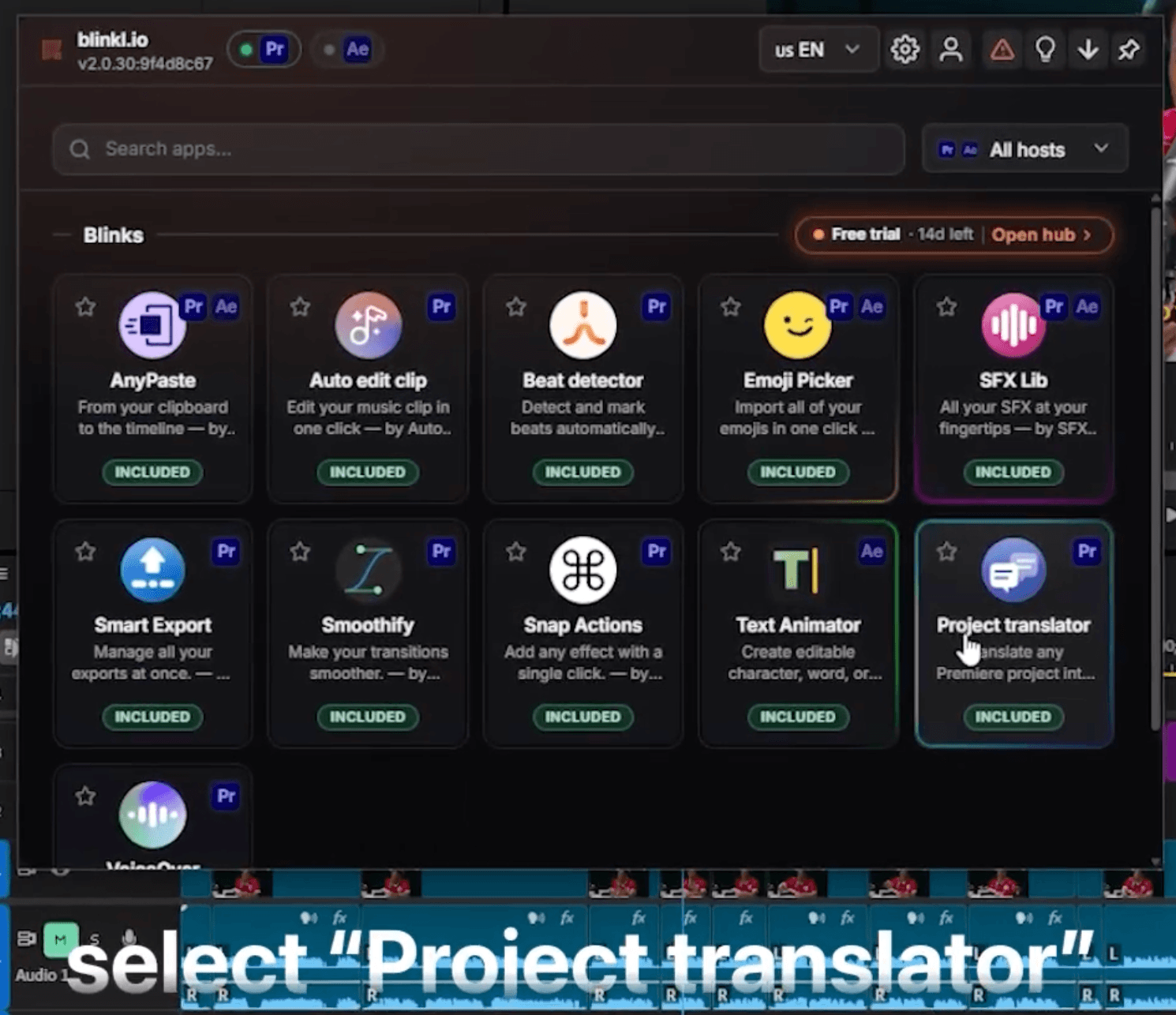
Task: Open the SFX Lib waveform icon
Action: [x=1013, y=324]
